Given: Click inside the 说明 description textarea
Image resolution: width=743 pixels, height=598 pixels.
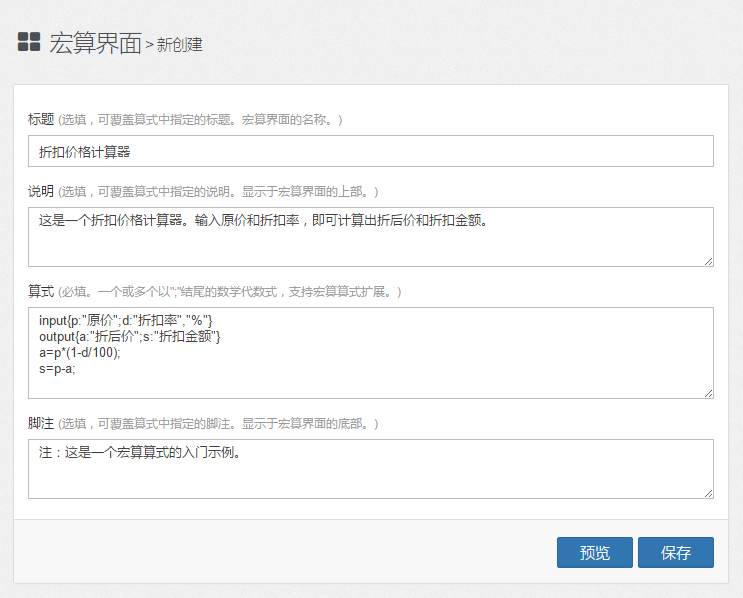Looking at the screenshot, I should click(x=371, y=237).
